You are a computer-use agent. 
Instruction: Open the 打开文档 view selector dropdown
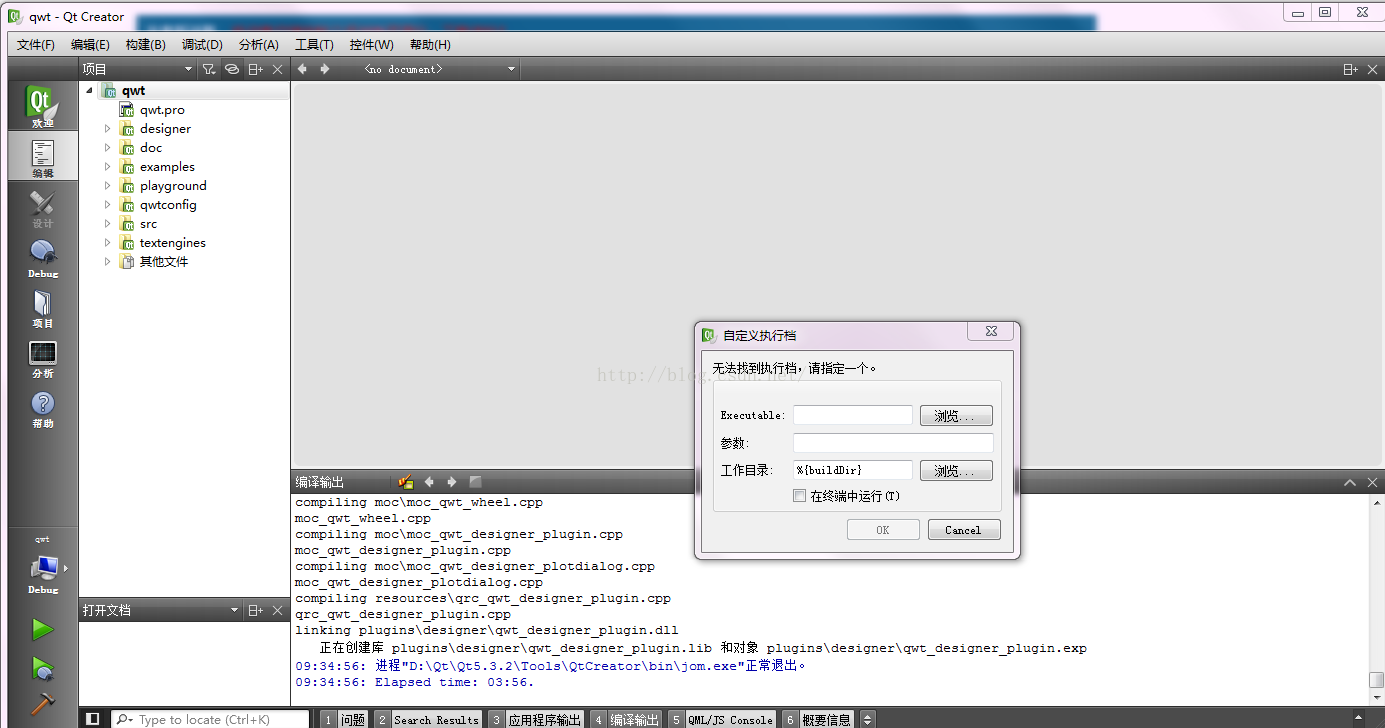(x=160, y=610)
